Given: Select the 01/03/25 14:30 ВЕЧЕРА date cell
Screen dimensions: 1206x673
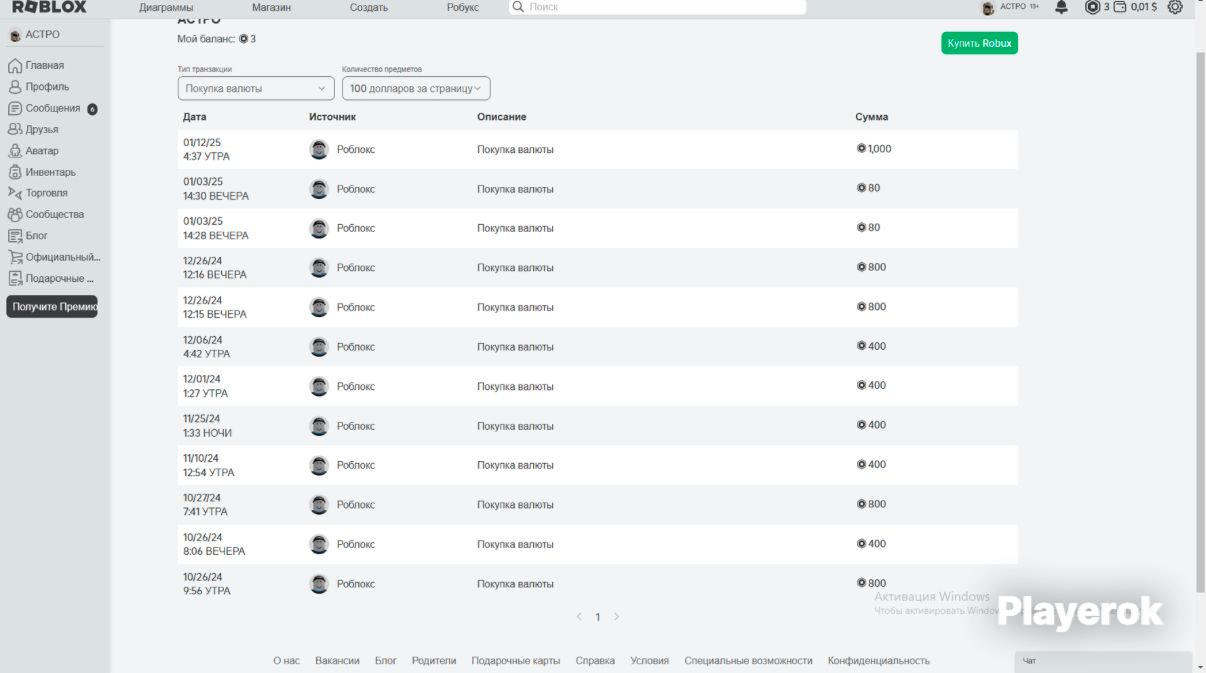Looking at the screenshot, I should click(x=216, y=189).
